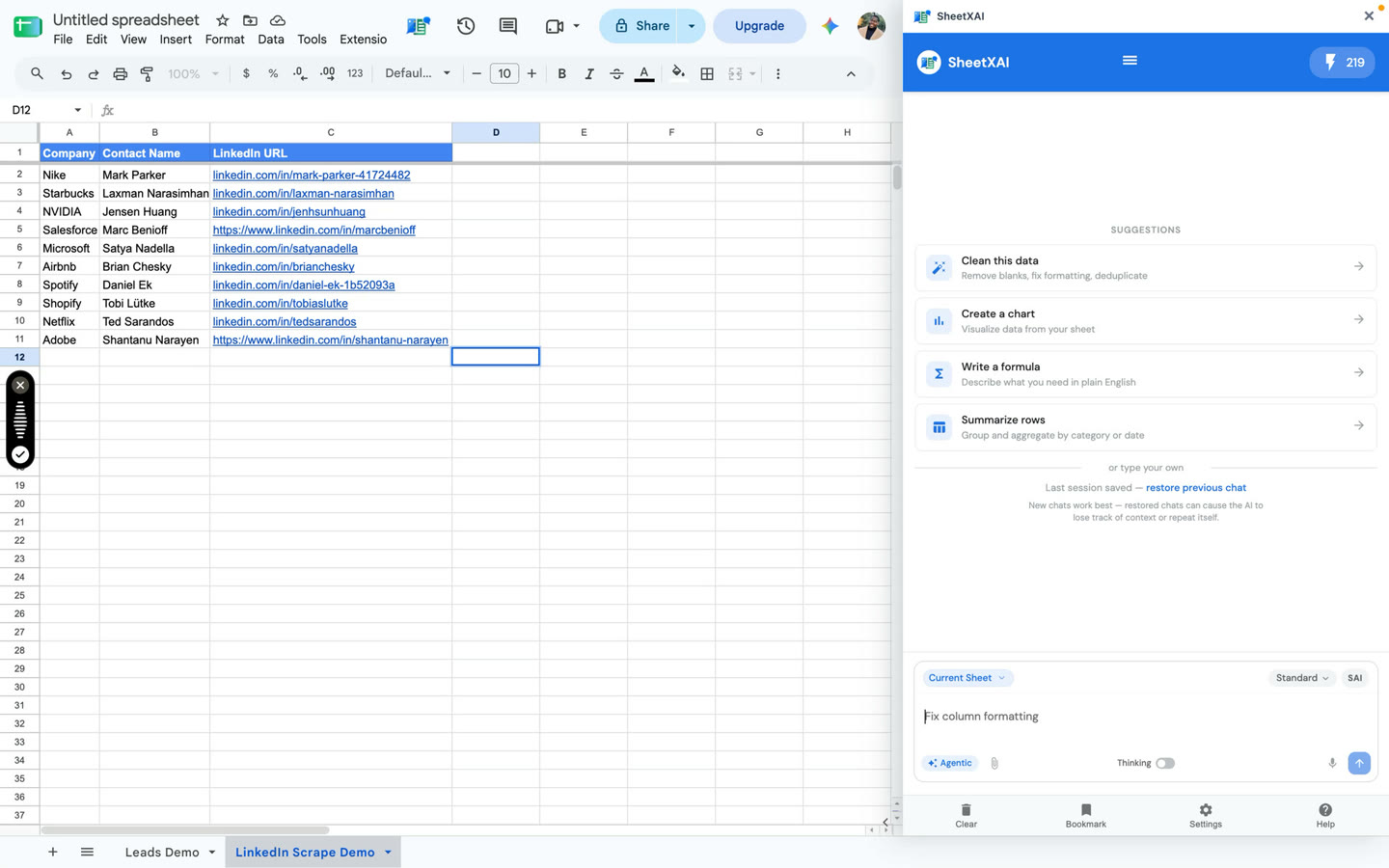Increase decimal places

[x=327, y=73]
